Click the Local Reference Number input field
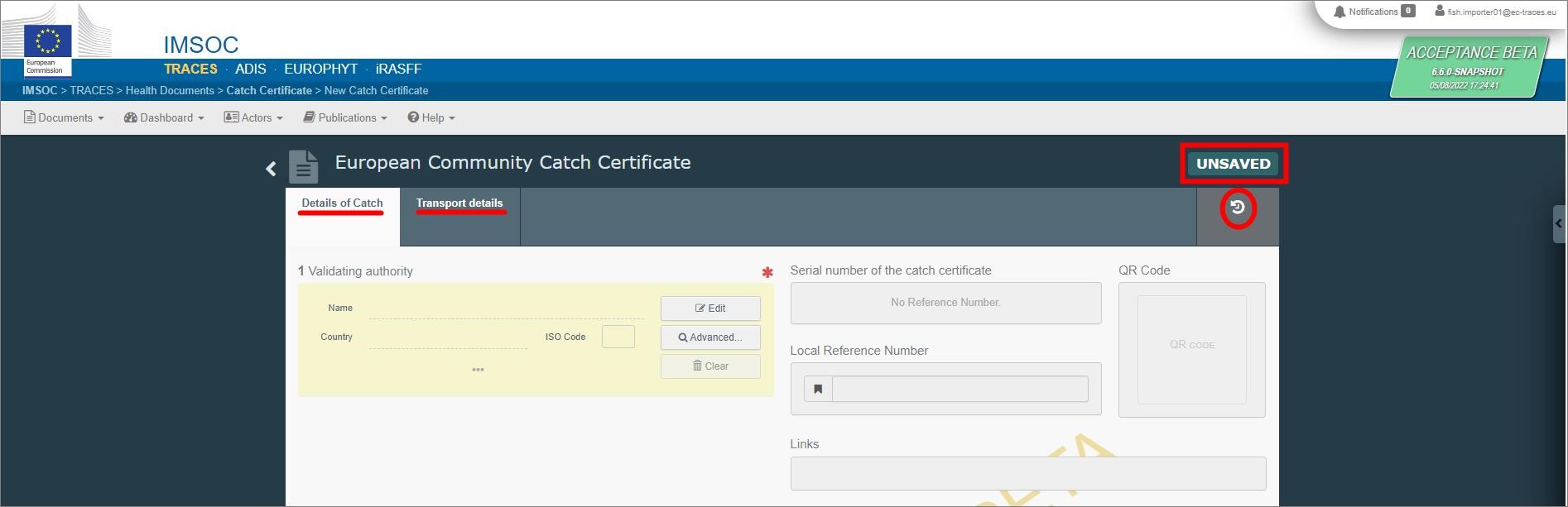Viewport: 1568px width, 507px height. pos(960,389)
